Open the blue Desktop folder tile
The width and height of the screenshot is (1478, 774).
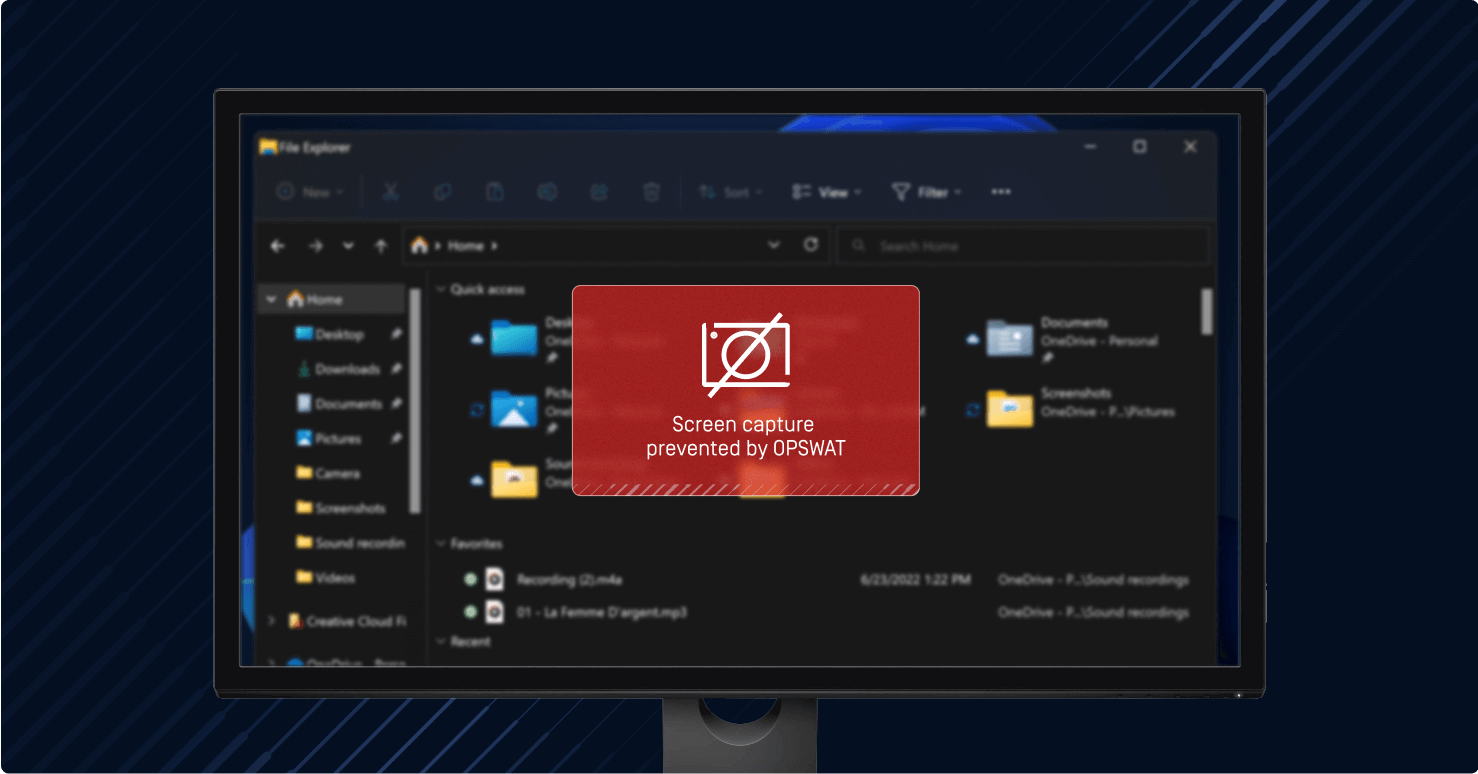click(x=515, y=338)
